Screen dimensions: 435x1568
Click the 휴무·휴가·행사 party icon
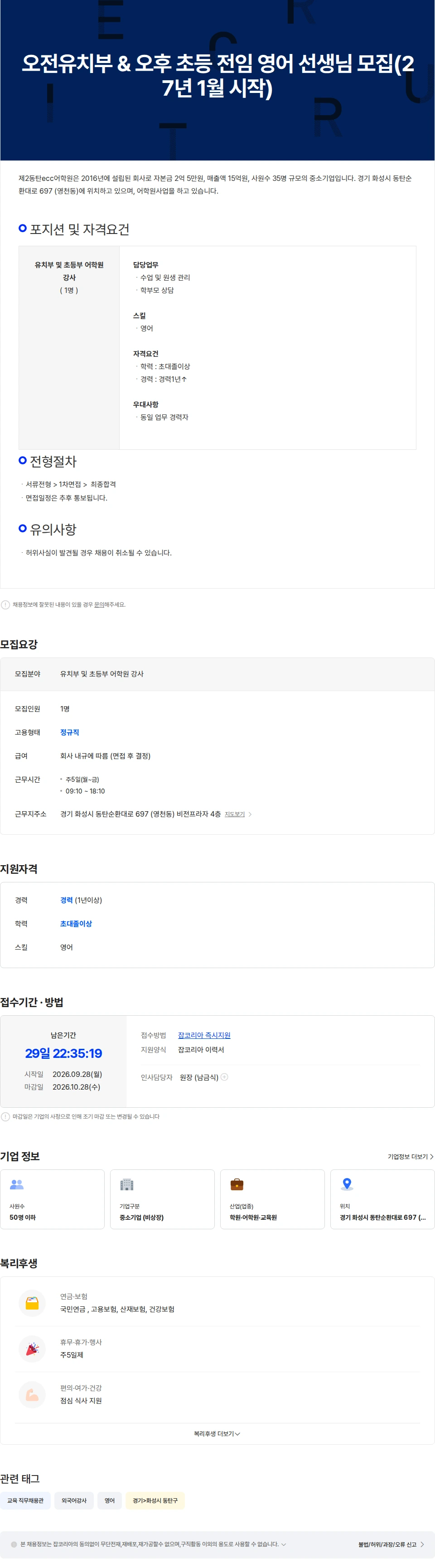point(32,1349)
